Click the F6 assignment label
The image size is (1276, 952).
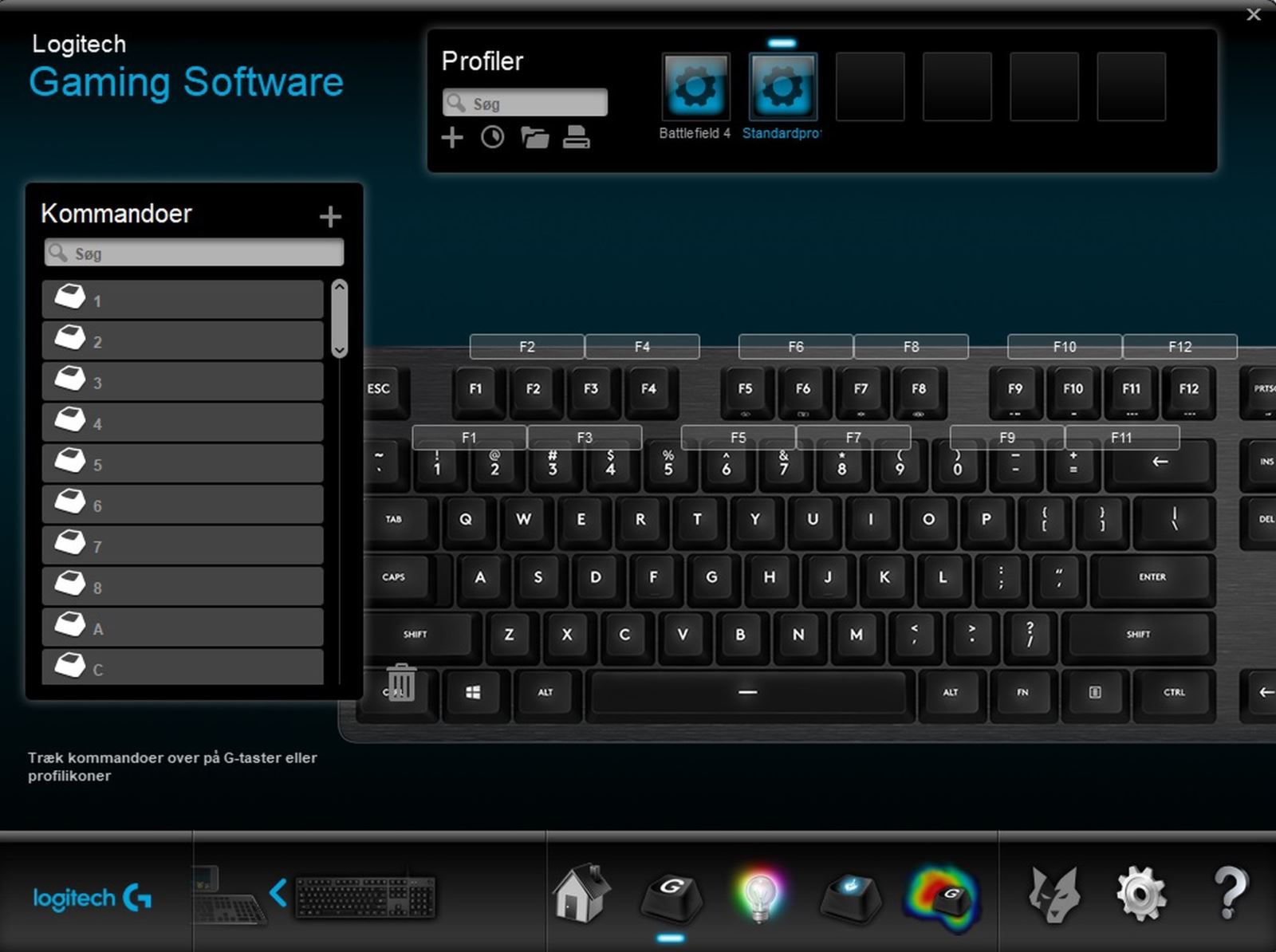tap(796, 347)
